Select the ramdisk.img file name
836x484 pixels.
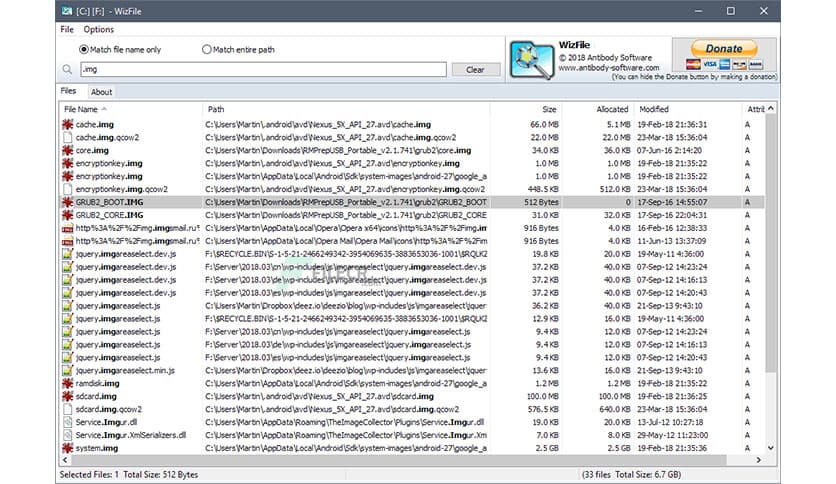(x=97, y=383)
